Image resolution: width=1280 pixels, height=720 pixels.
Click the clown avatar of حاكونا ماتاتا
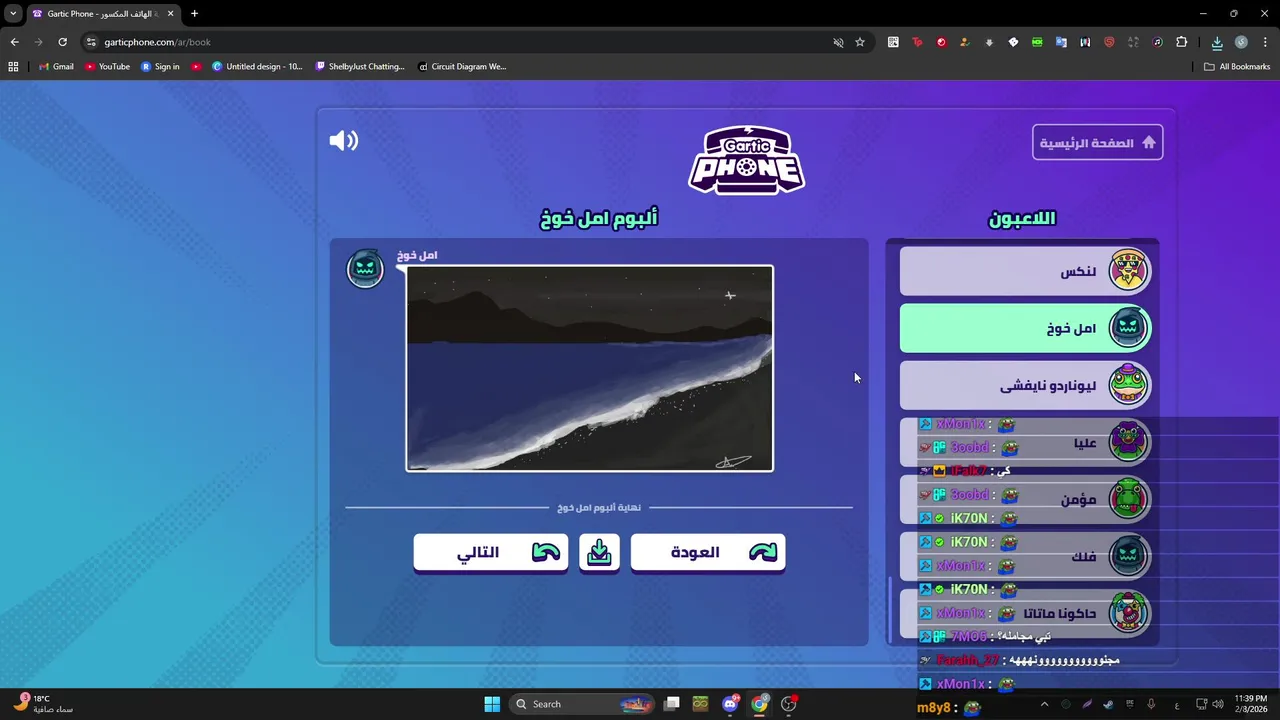(x=1128, y=612)
